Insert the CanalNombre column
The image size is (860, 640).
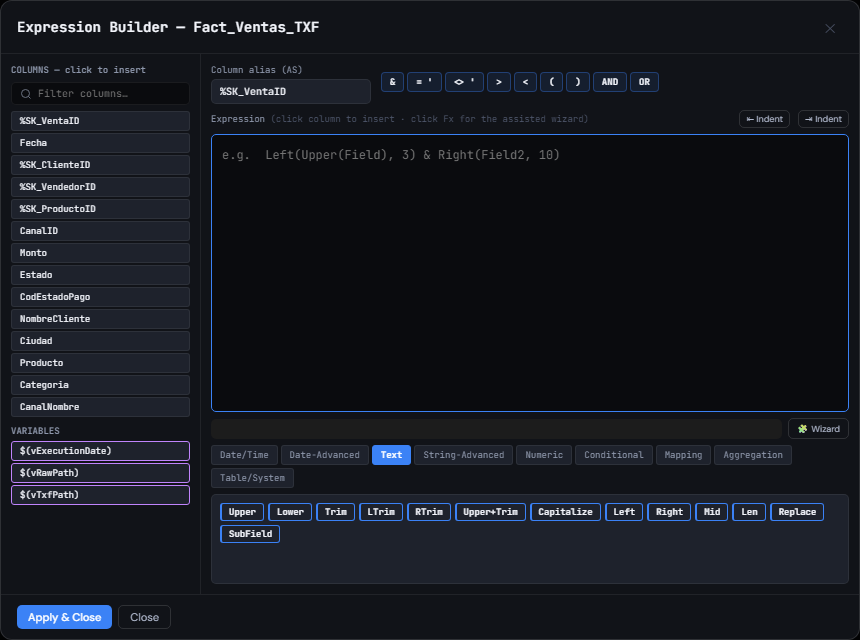click(x=100, y=407)
